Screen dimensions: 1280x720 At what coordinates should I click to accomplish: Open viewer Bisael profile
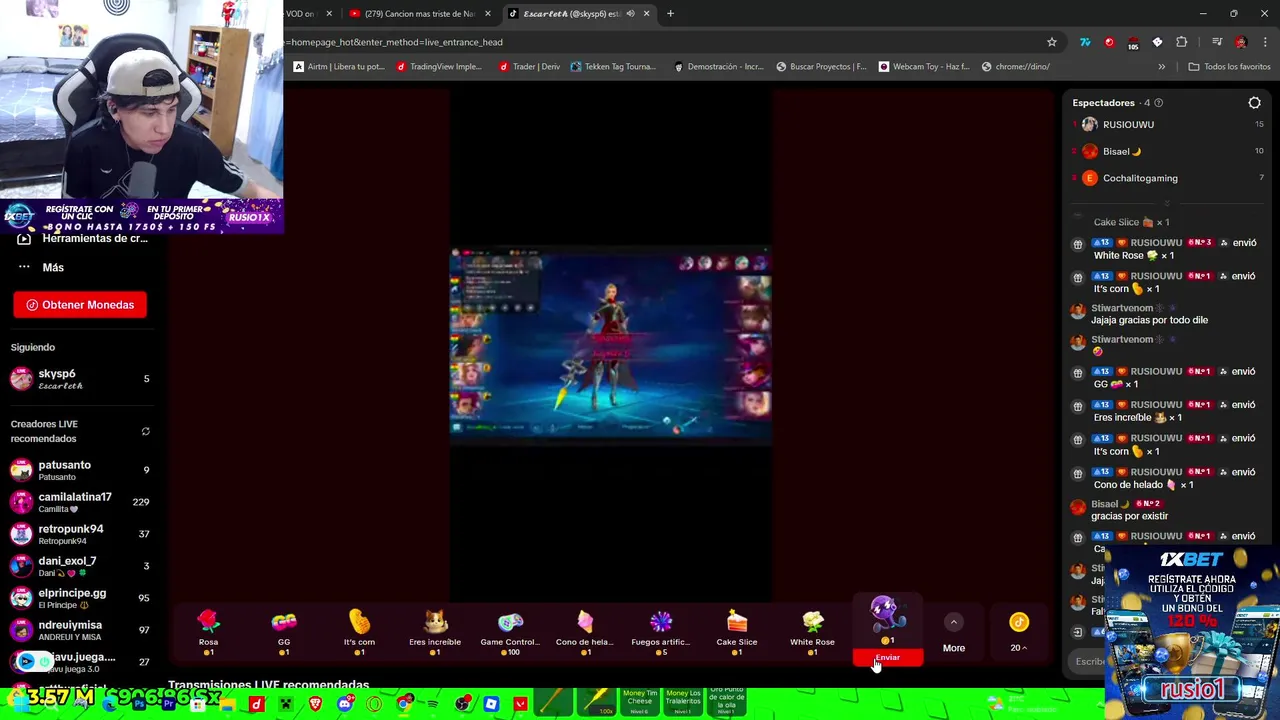click(1168, 151)
